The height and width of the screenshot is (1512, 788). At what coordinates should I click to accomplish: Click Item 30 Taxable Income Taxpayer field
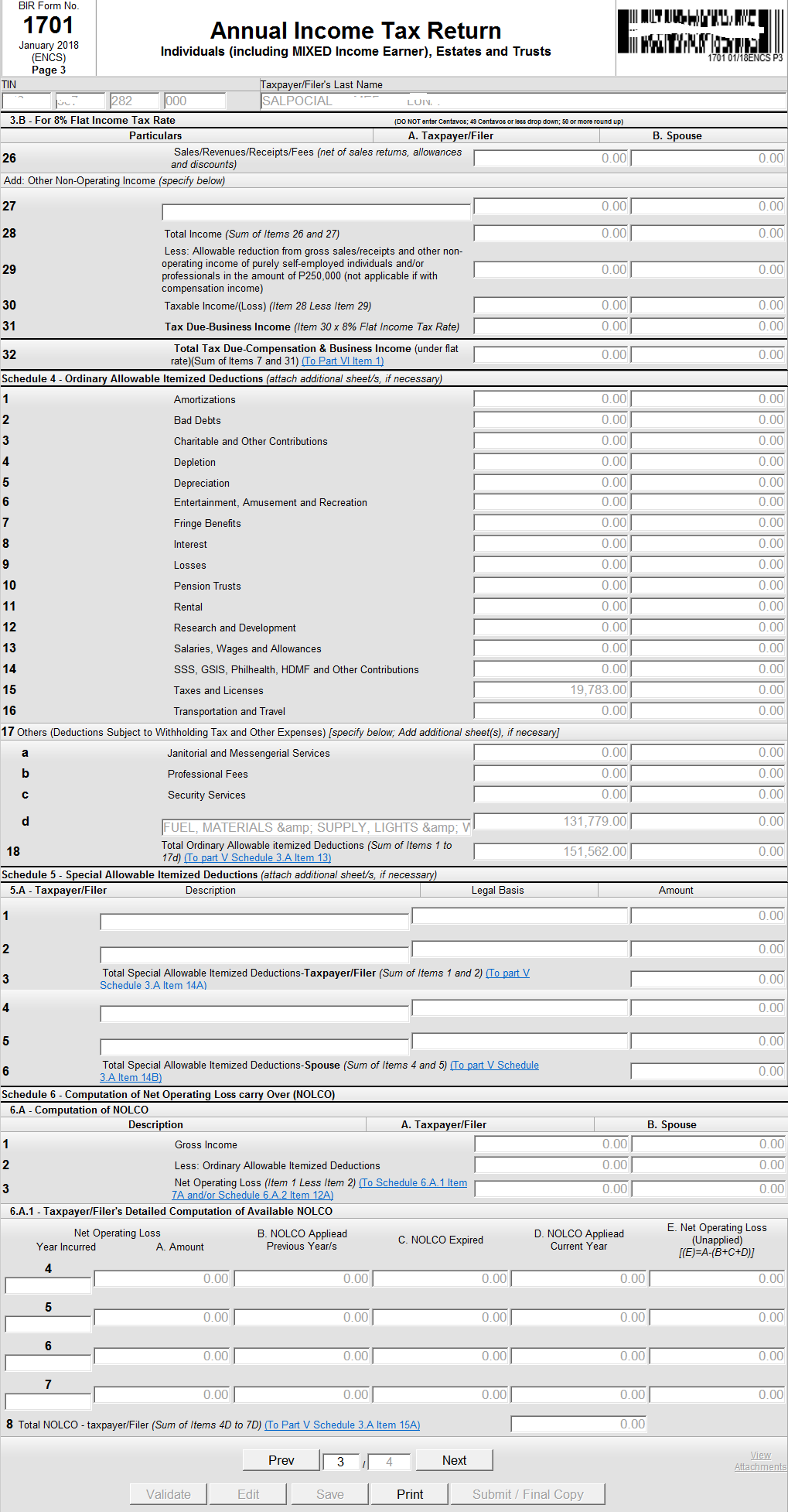551,306
